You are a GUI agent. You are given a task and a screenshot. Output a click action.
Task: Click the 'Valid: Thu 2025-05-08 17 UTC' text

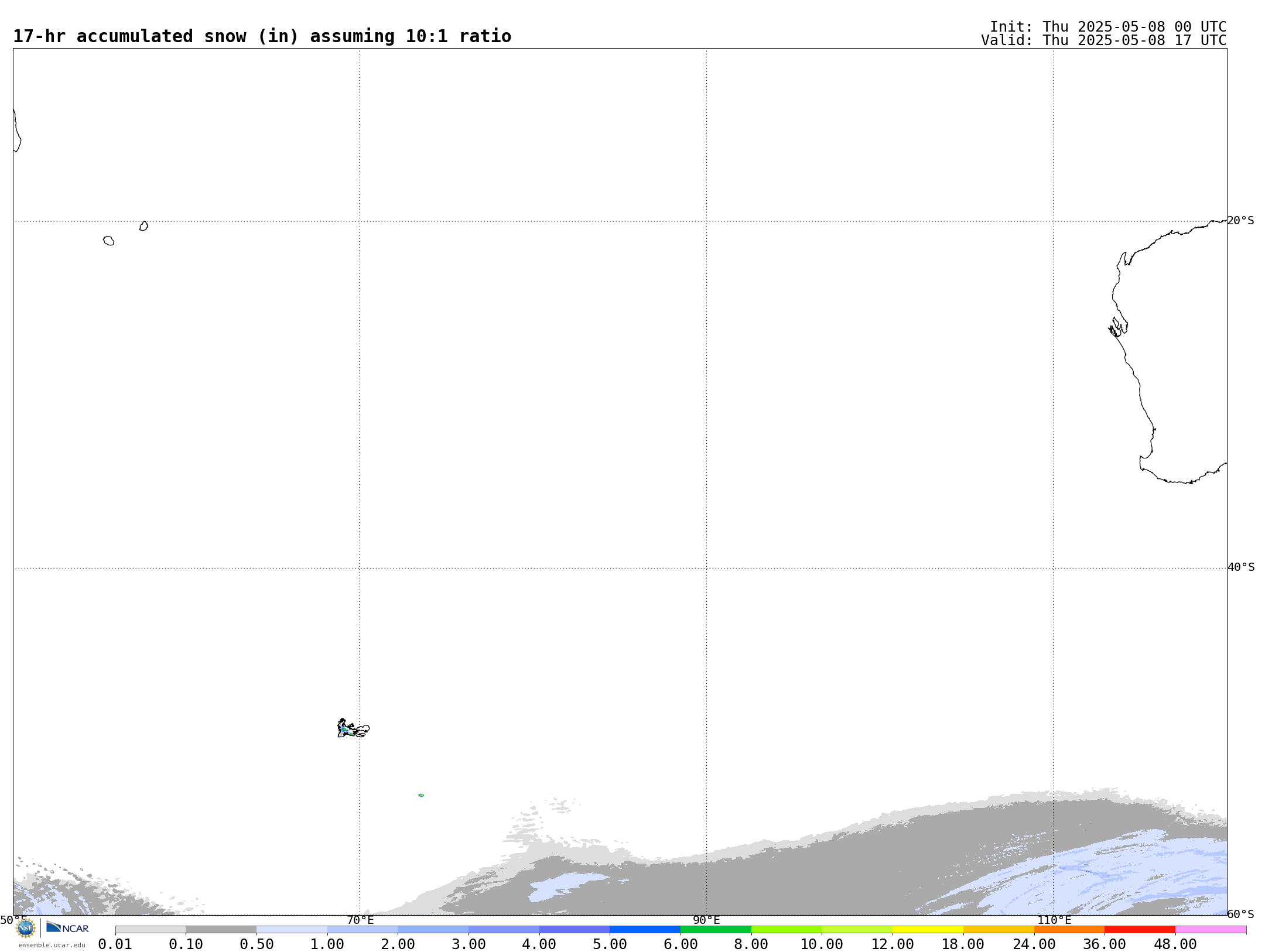[x=1104, y=40]
